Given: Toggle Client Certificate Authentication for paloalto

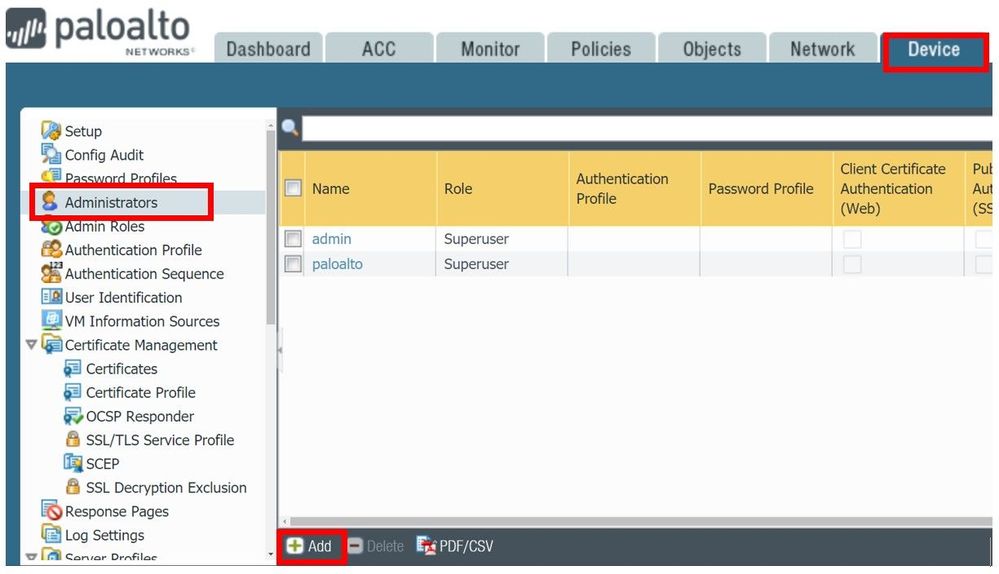Looking at the screenshot, I should [852, 264].
